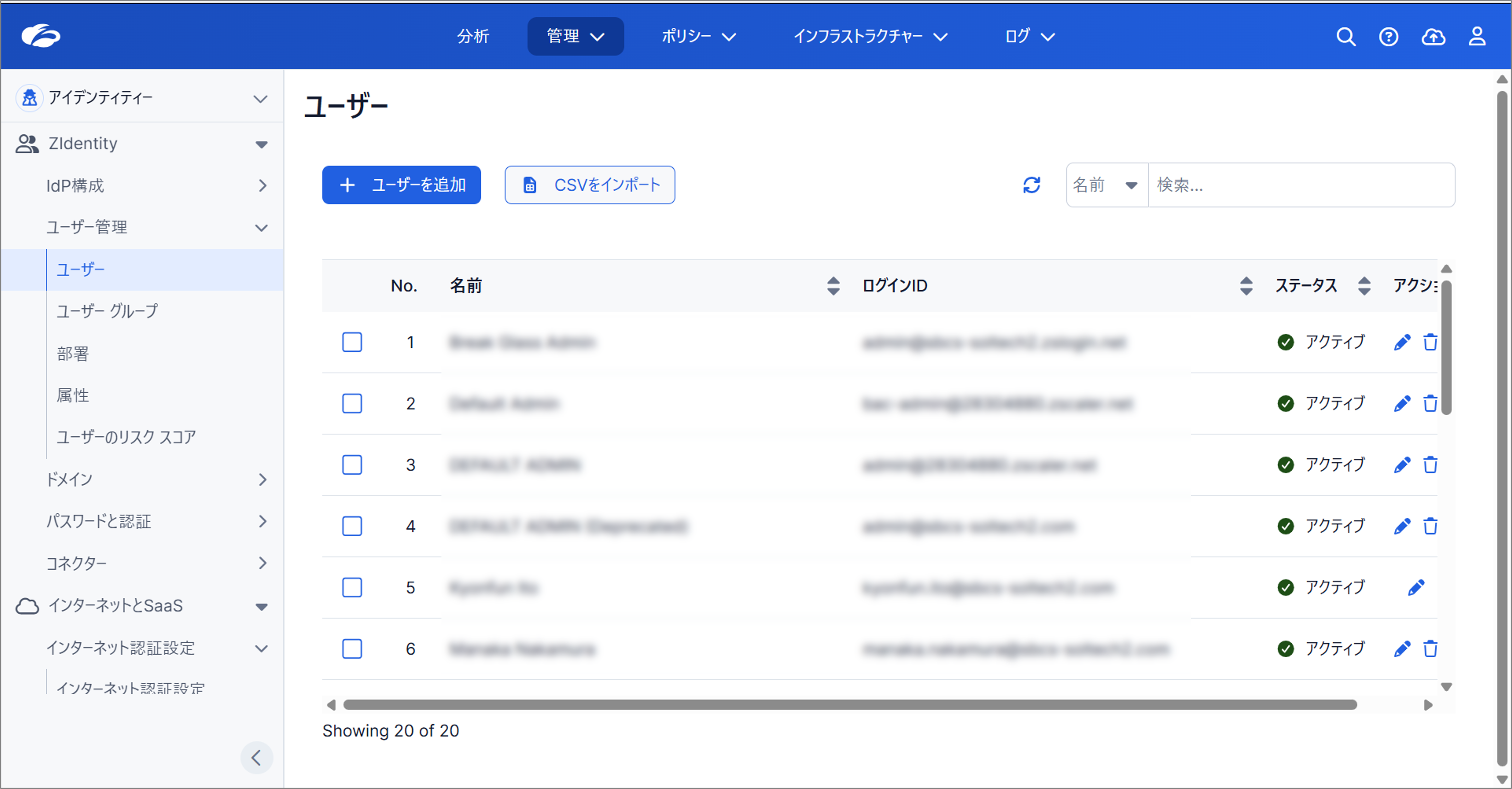Open the user profile icon in header

pyautogui.click(x=1477, y=37)
